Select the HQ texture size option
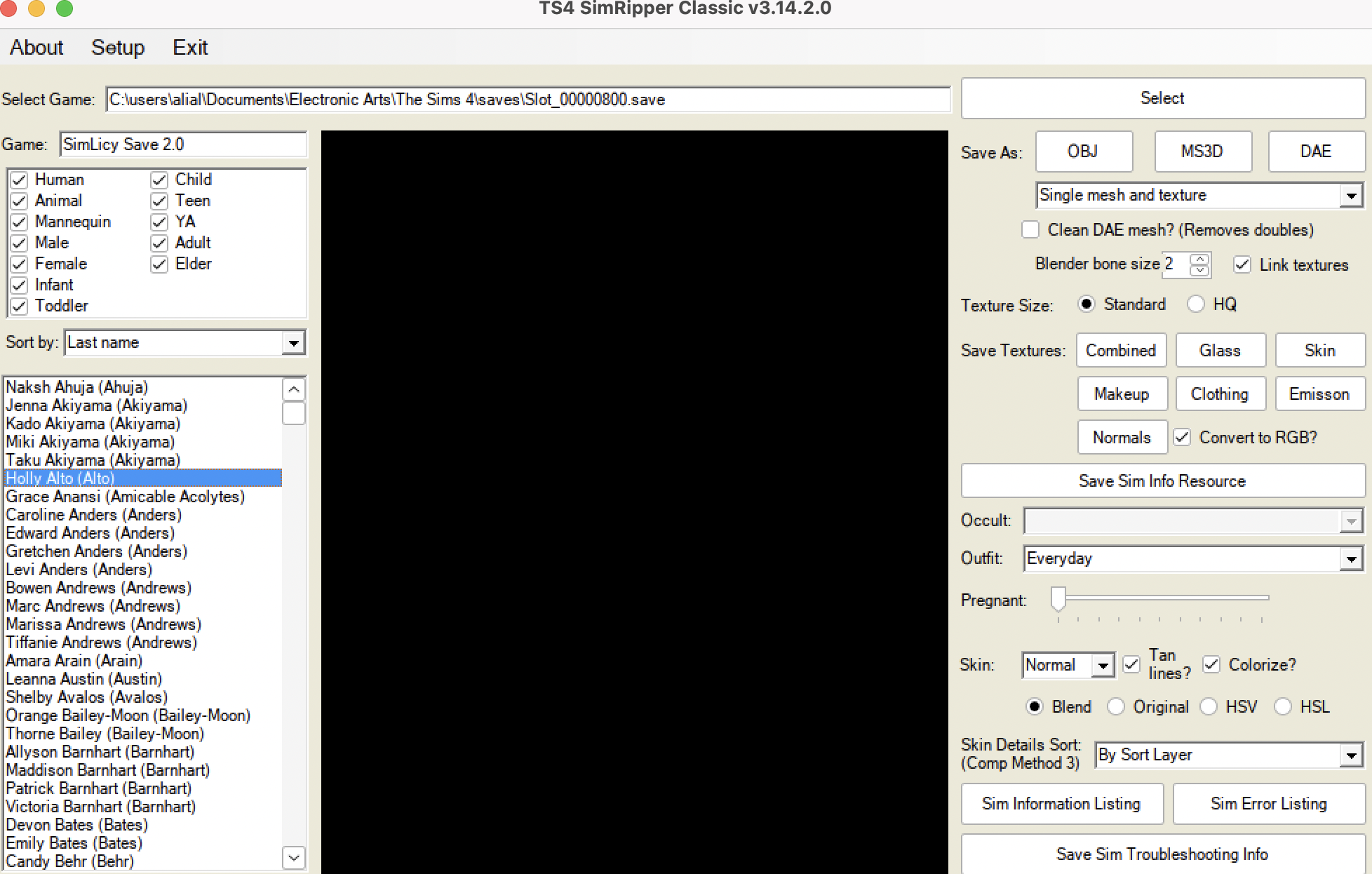The width and height of the screenshot is (1372, 874). point(1196,304)
